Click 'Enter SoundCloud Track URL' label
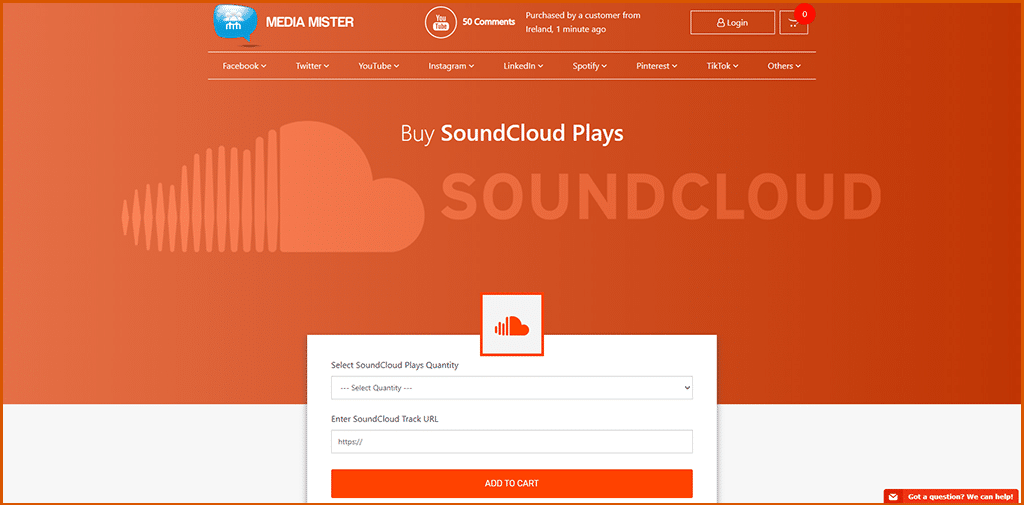Screen dimensions: 1024x505 click(385, 419)
